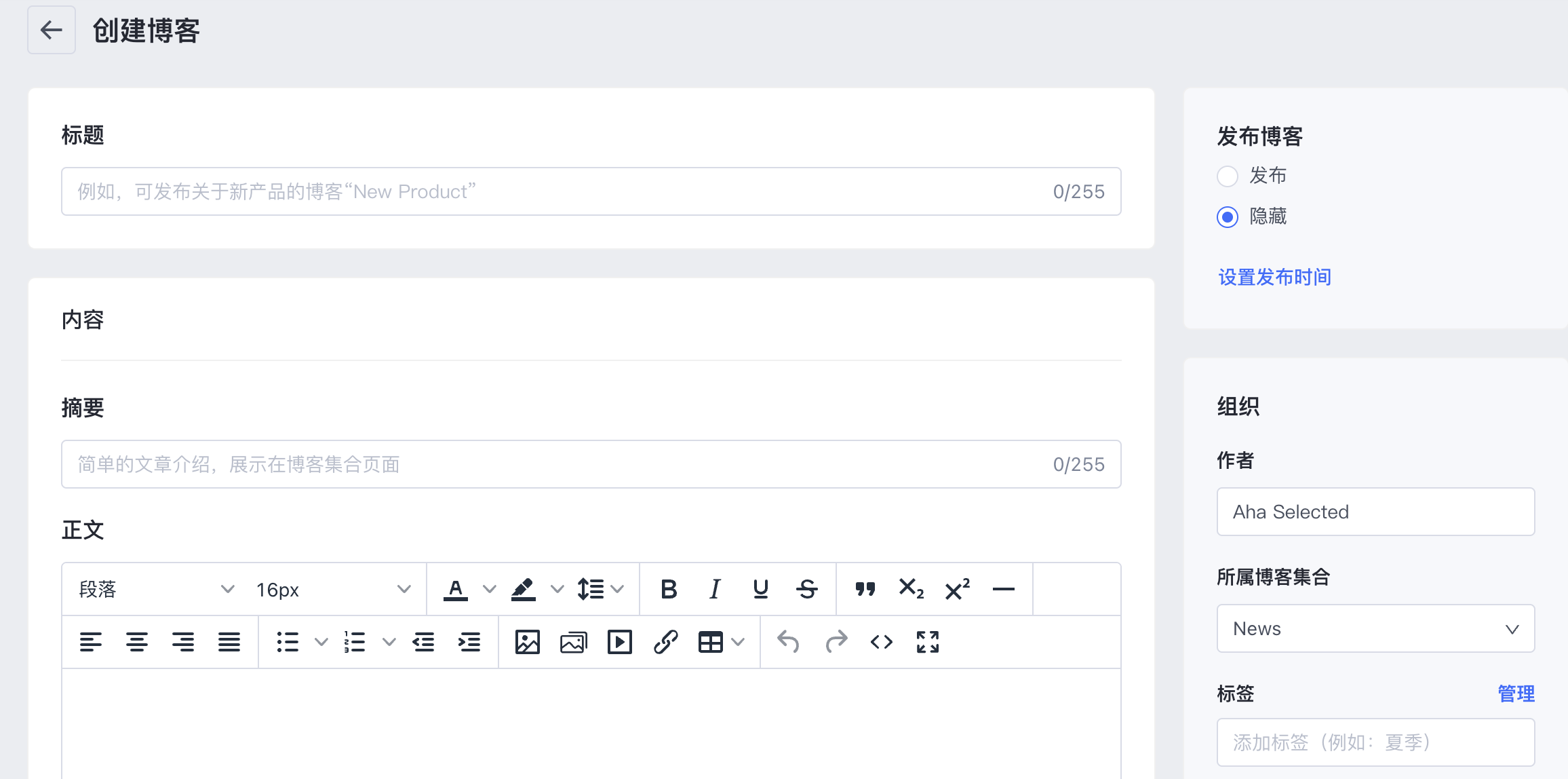This screenshot has width=1568, height=779.
Task: Switch editor to fullscreen mode
Action: tap(927, 642)
